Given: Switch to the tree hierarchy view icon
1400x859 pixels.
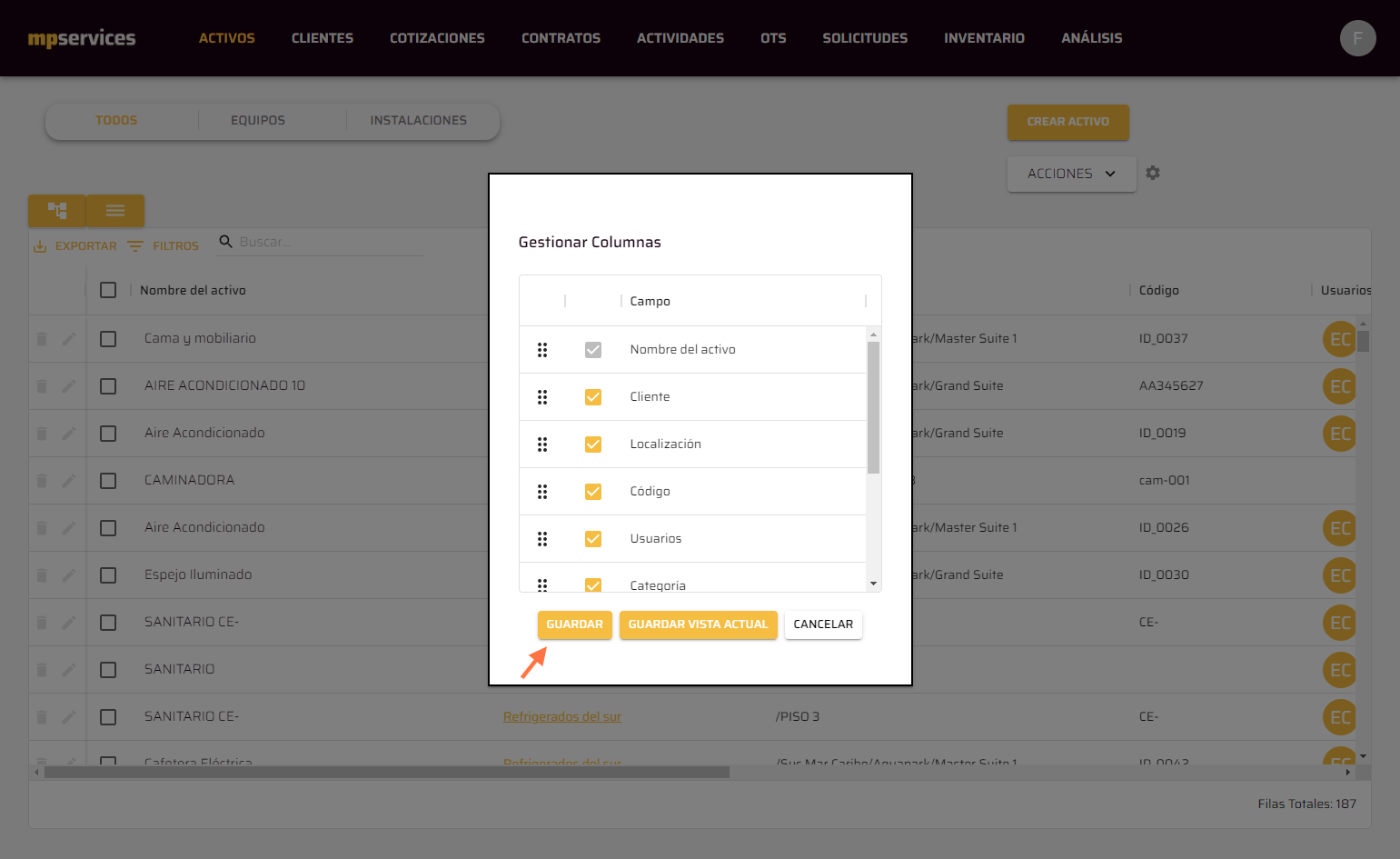Looking at the screenshot, I should tap(57, 211).
